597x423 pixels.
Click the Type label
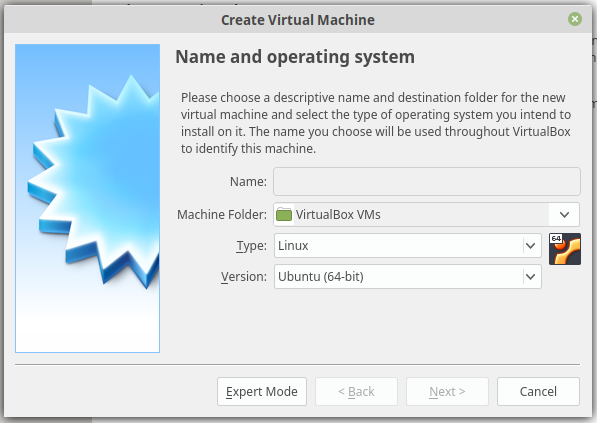click(x=251, y=246)
